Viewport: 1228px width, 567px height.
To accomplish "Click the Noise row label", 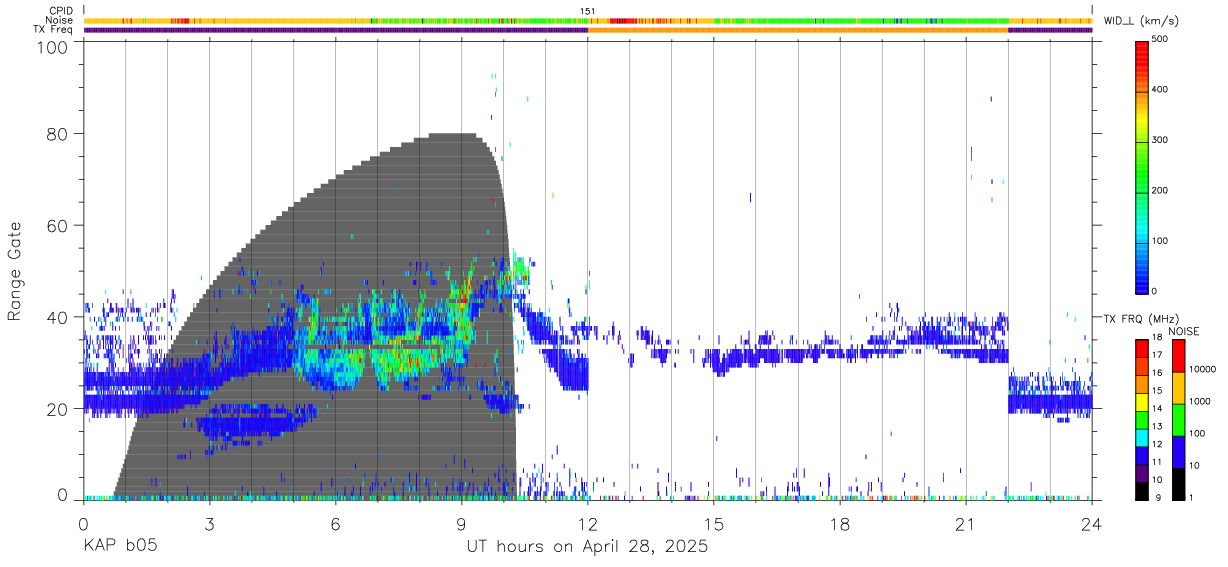I will 60,20.
